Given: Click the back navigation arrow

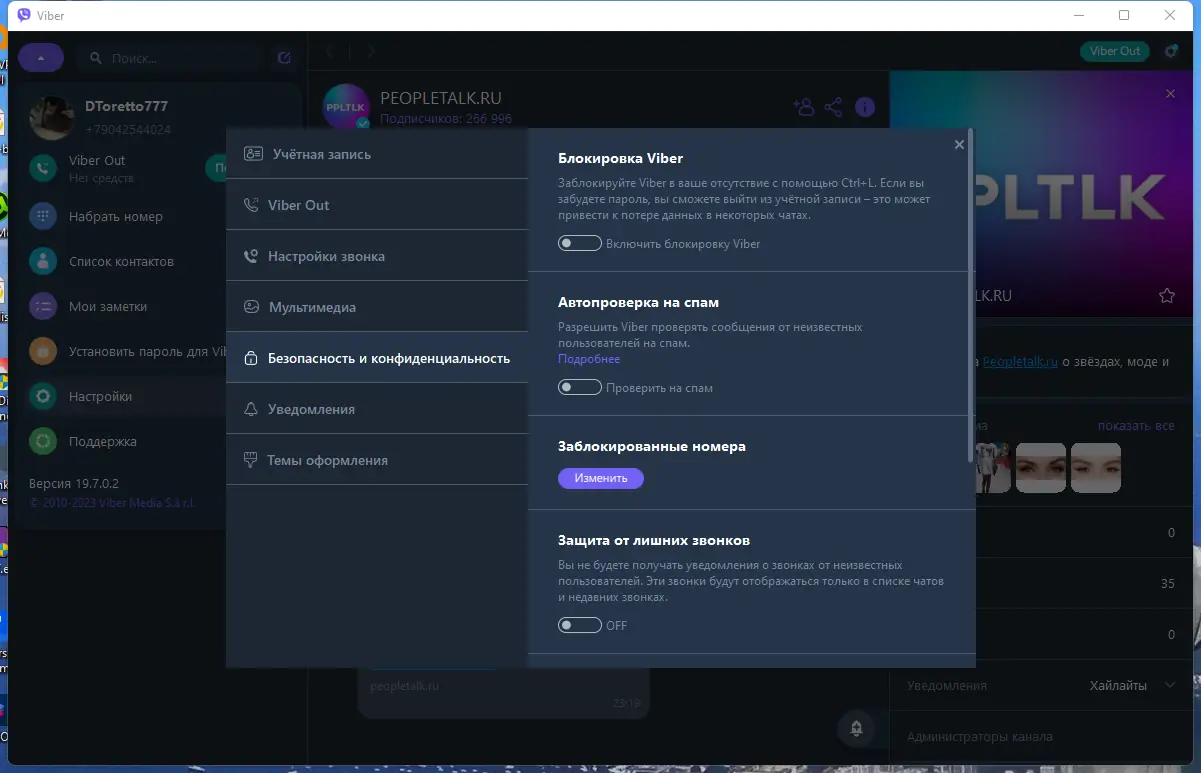Looking at the screenshot, I should 330,51.
